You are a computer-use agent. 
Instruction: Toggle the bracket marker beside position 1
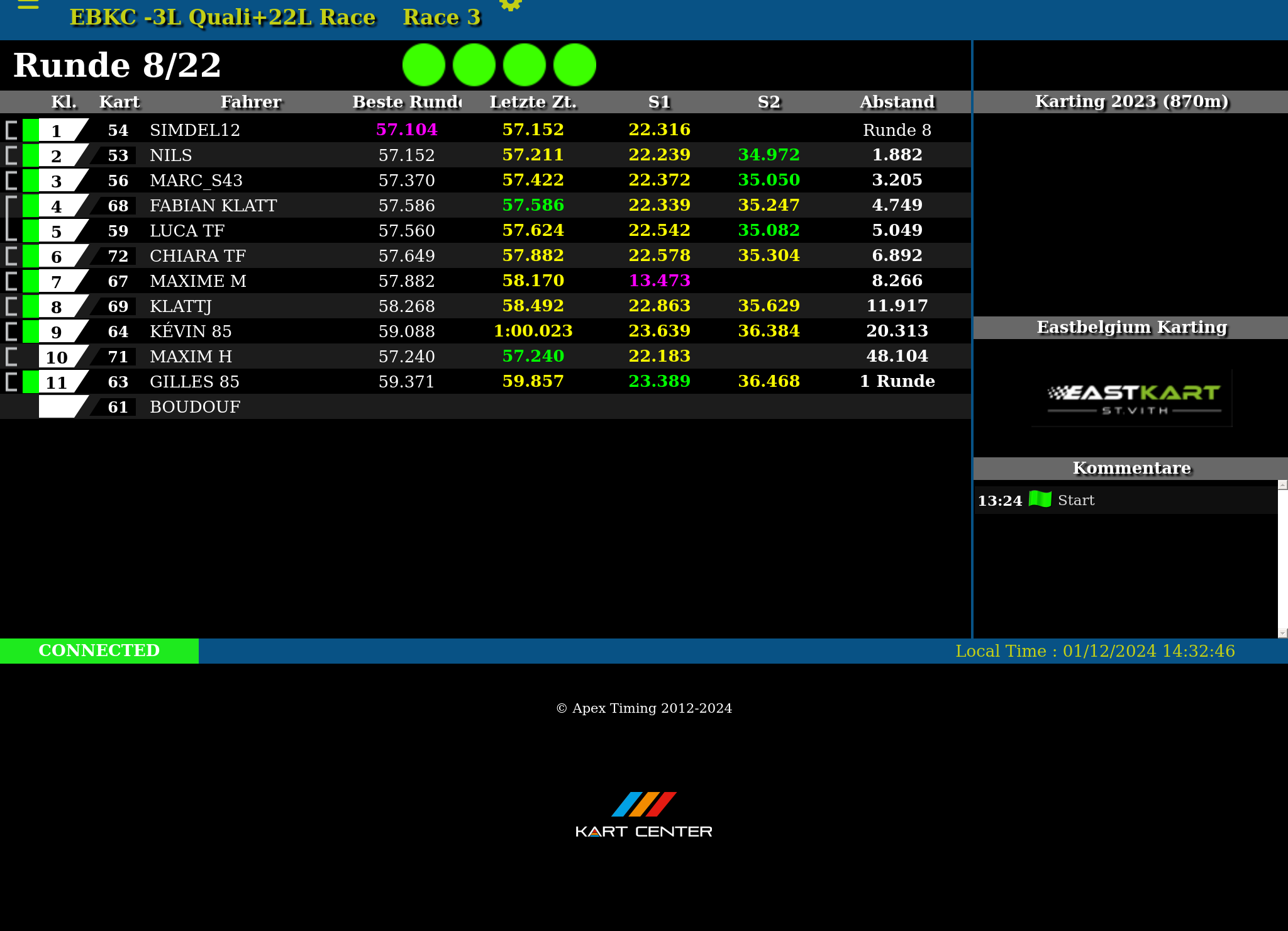pyautogui.click(x=11, y=130)
